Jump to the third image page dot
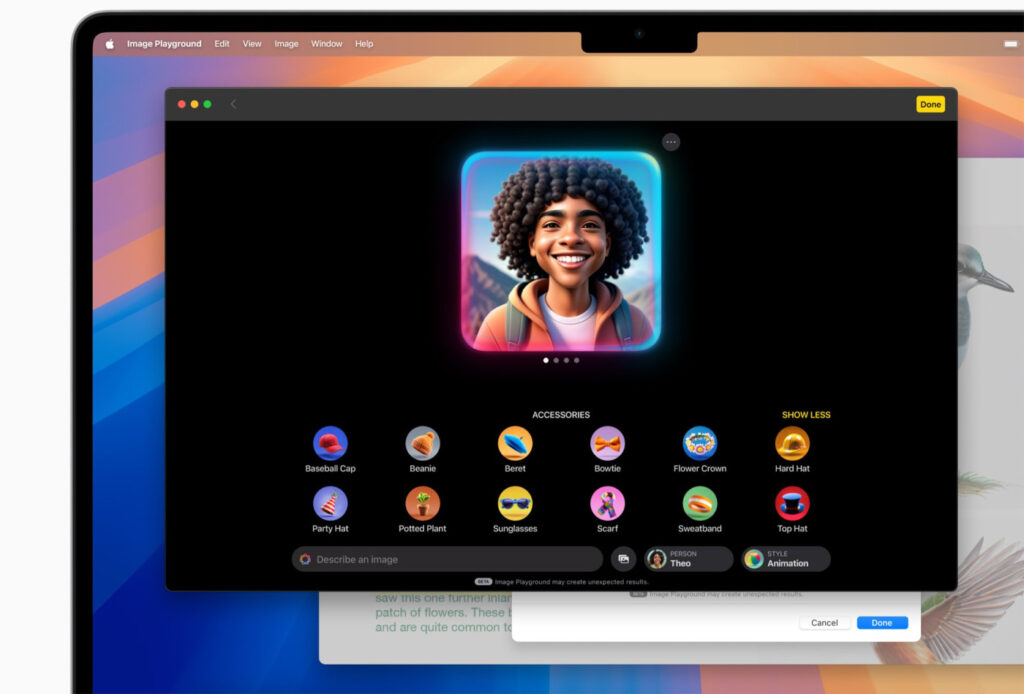 (566, 360)
